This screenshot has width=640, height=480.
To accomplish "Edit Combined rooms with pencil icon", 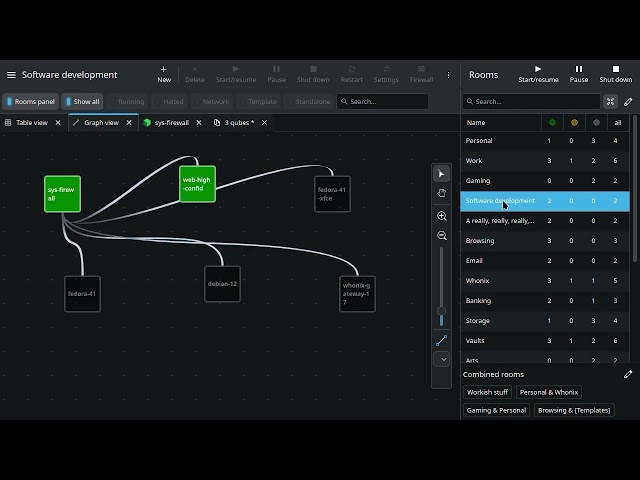I will pyautogui.click(x=628, y=374).
